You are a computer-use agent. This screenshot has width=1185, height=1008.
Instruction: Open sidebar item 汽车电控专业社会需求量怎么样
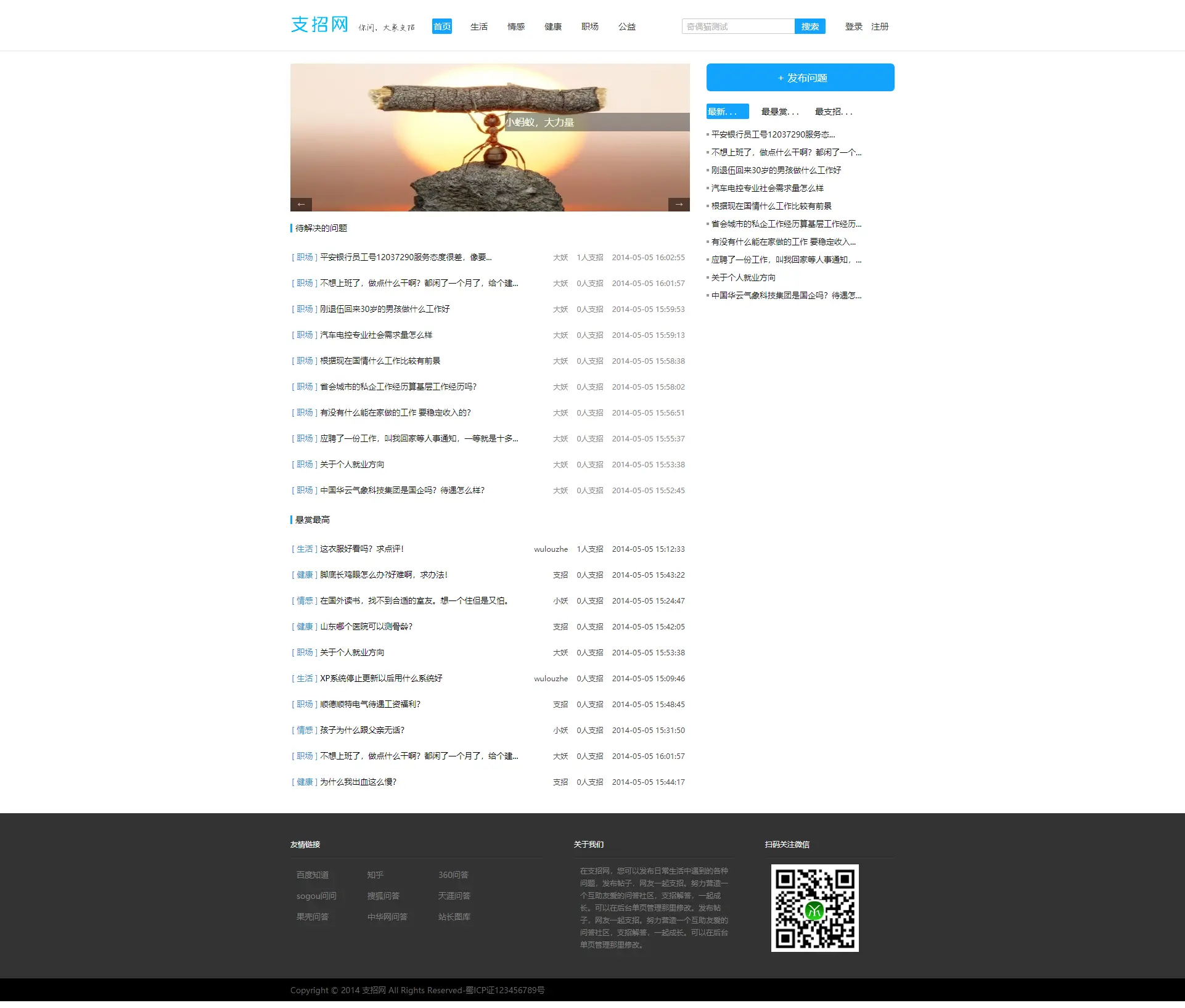coord(768,188)
